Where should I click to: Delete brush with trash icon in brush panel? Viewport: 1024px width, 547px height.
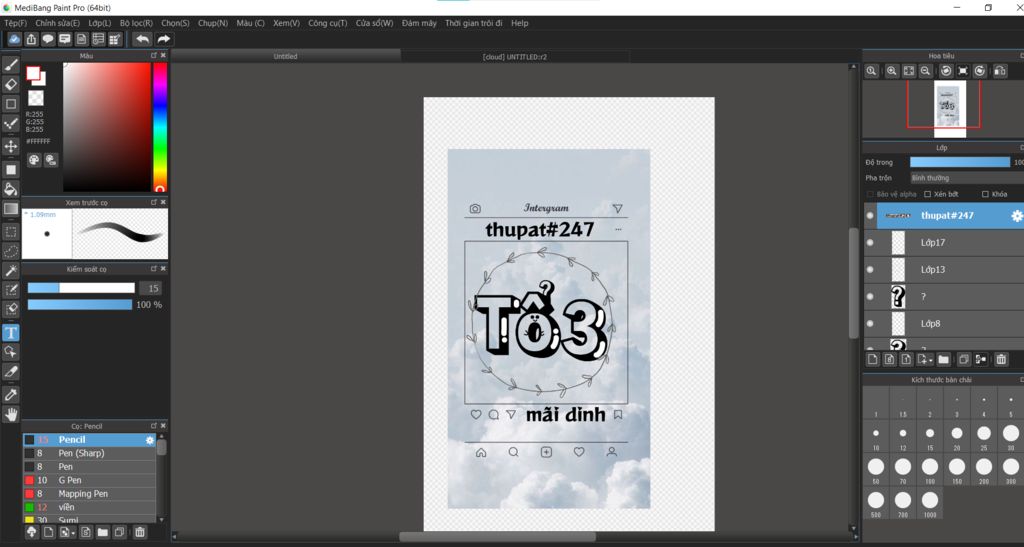[139, 533]
